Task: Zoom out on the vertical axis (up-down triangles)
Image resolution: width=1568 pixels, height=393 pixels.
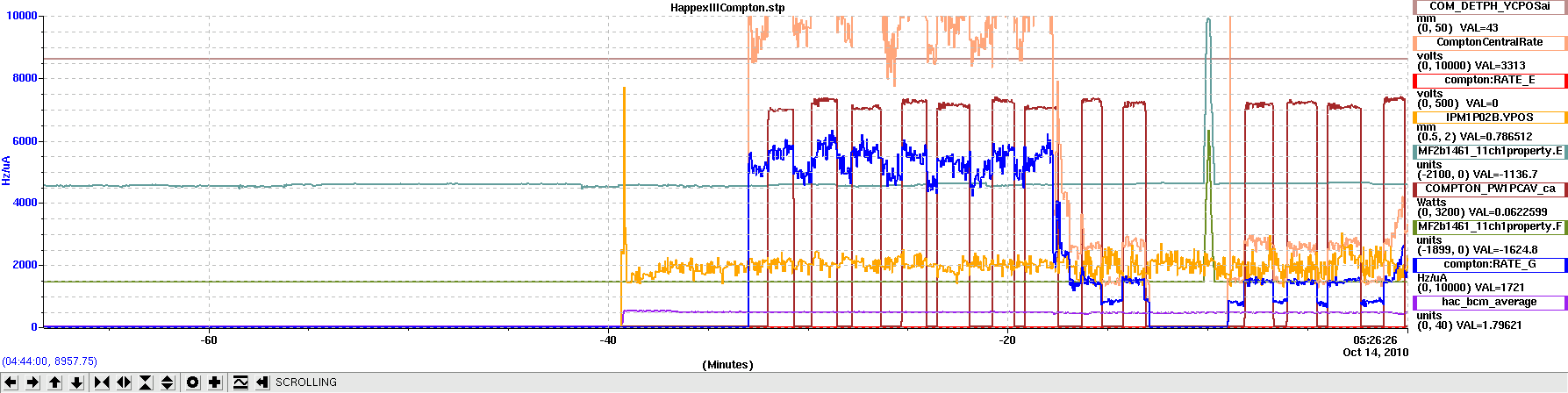Action: tap(168, 382)
